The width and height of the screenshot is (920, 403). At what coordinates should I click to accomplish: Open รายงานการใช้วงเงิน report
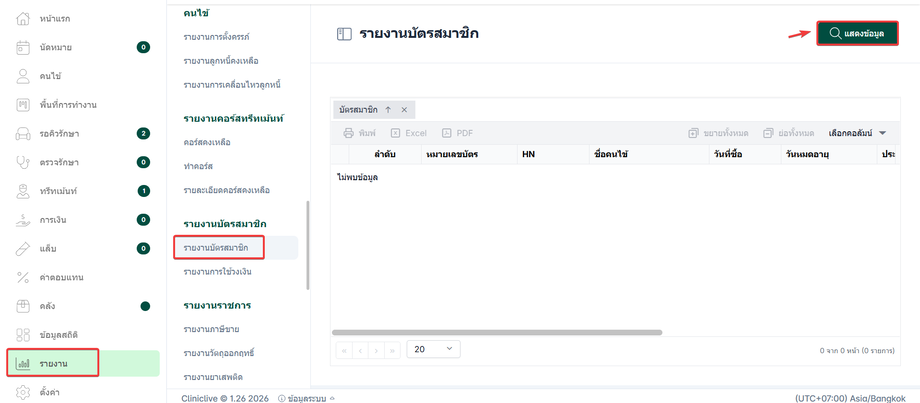coord(218,272)
